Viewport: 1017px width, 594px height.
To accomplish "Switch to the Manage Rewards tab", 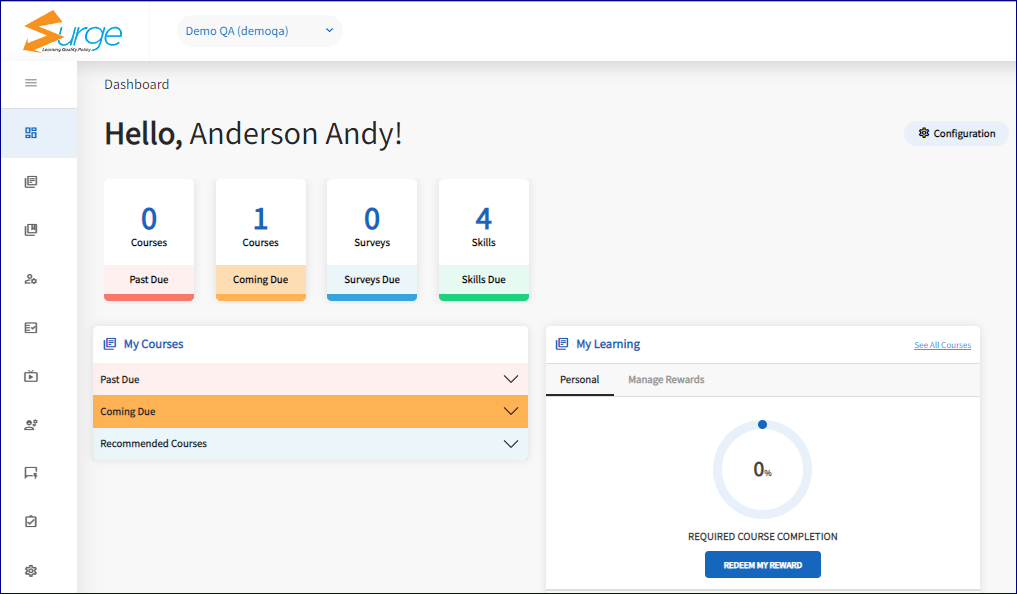I will 666,380.
